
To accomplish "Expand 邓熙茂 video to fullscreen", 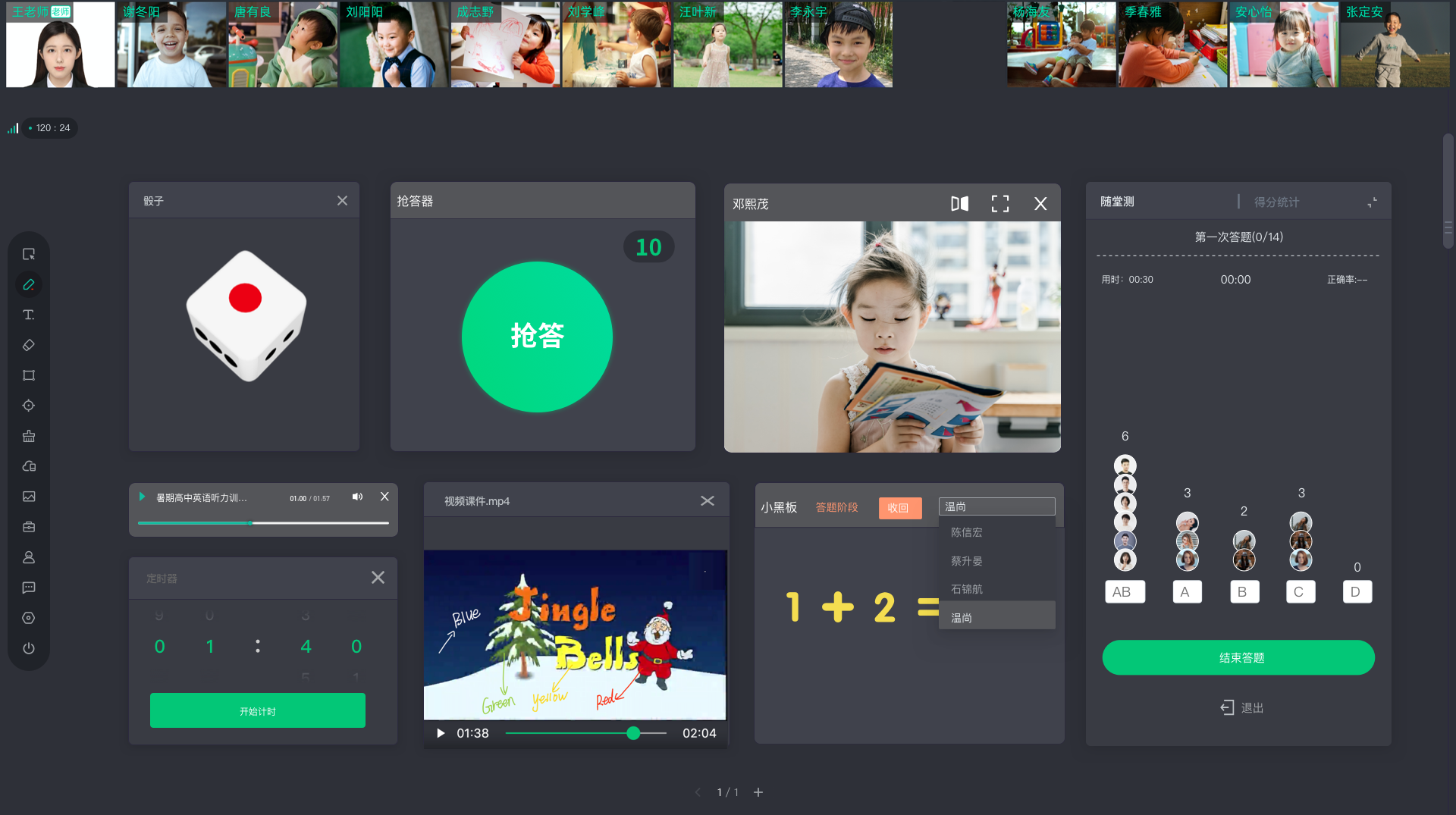I will [x=1000, y=203].
